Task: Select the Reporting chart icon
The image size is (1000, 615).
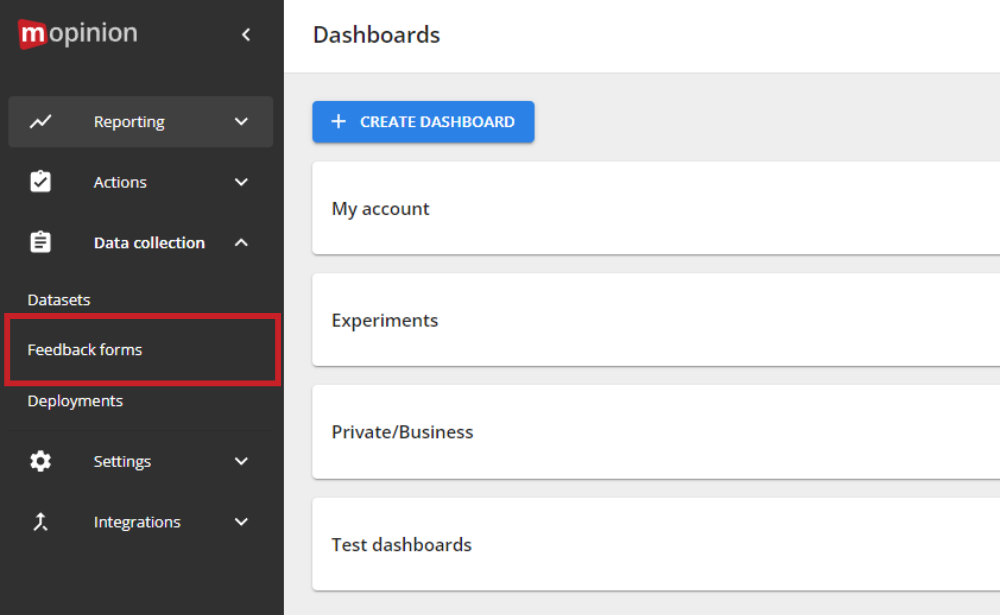Action: [x=40, y=121]
